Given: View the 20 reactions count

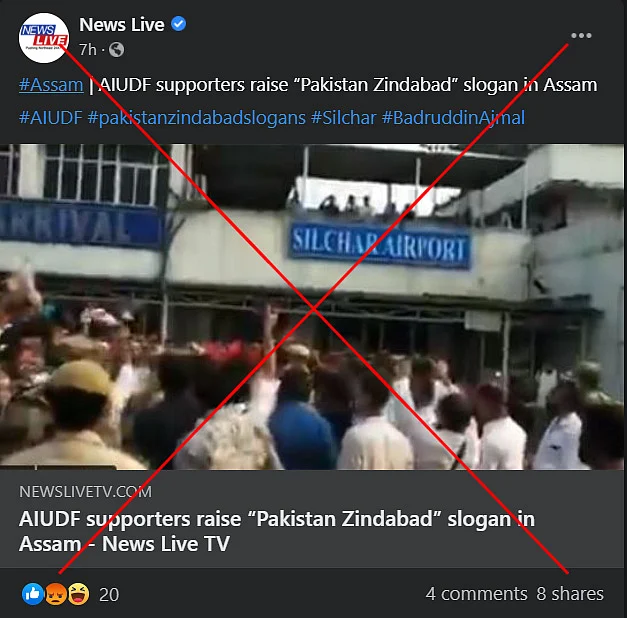Looking at the screenshot, I should [109, 594].
